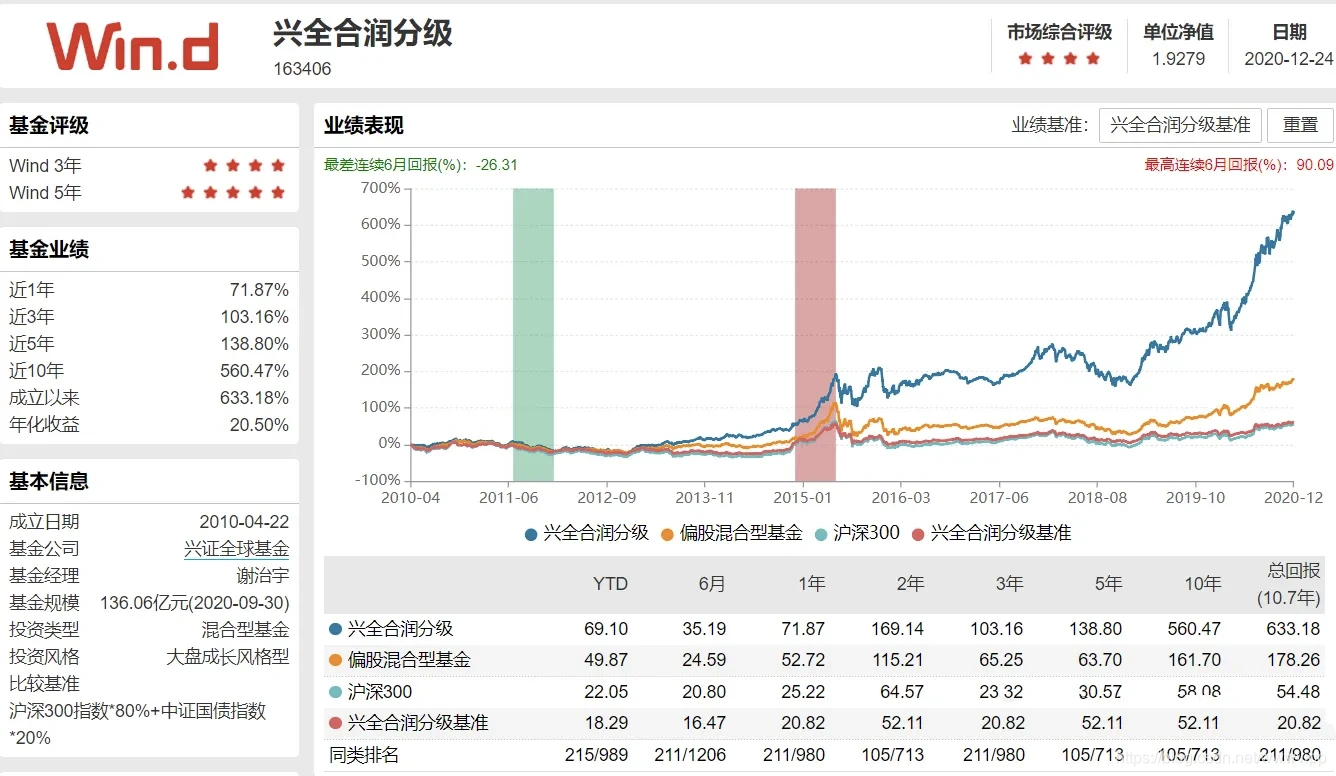1336x776 pixels.
Task: Click the blue 兴全合润分级 line endpoint on chart
Action: (1293, 212)
